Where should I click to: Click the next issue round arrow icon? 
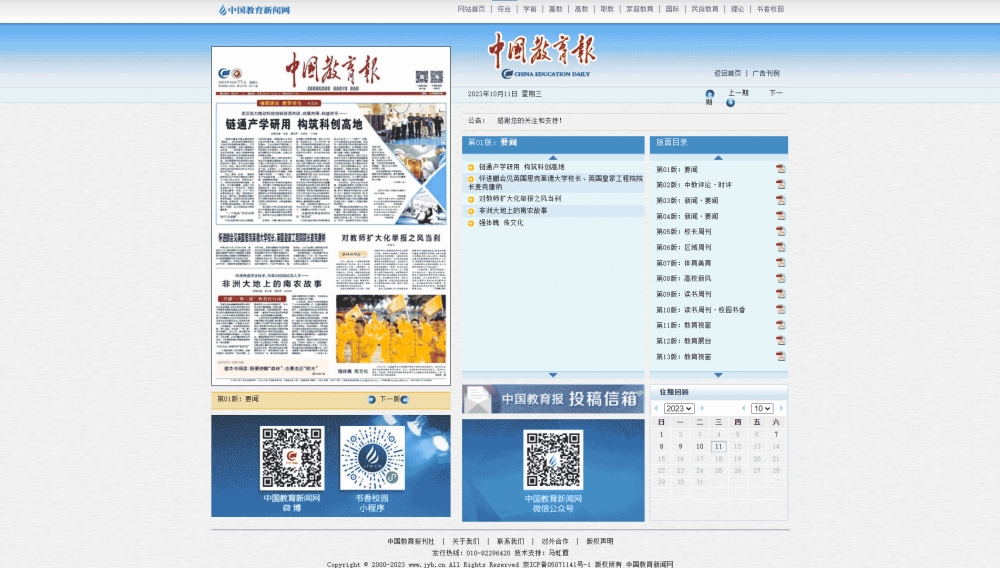730,103
